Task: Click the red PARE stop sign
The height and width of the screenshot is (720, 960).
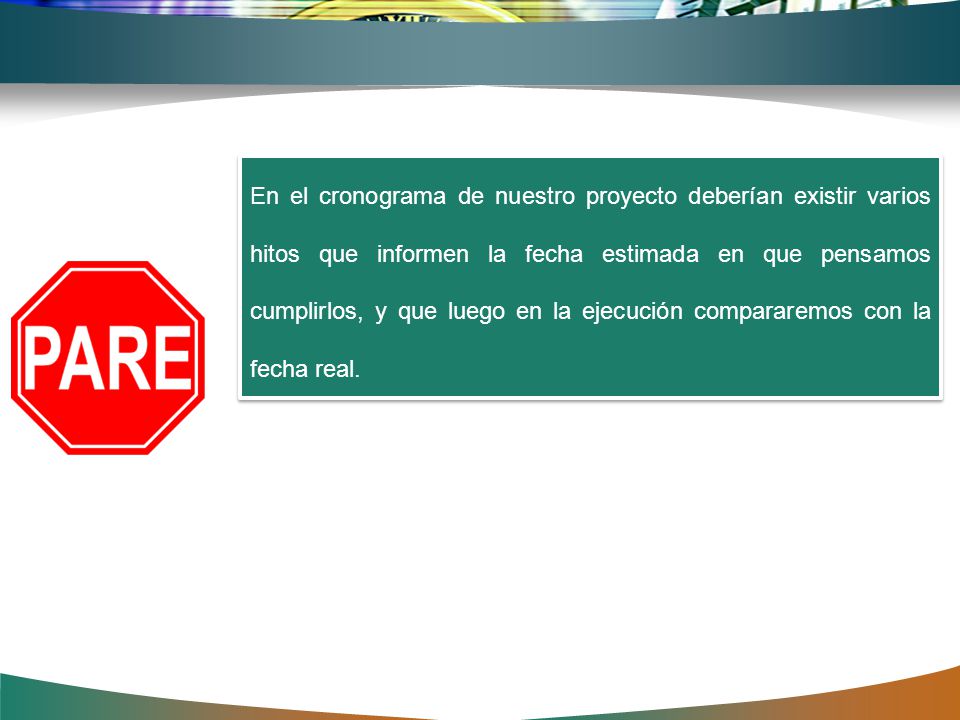Action: [108, 358]
